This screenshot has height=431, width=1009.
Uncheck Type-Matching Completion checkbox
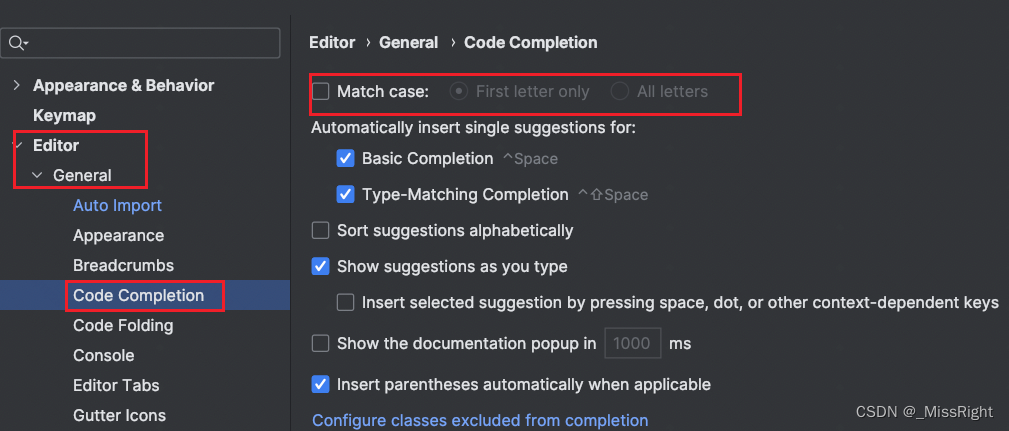pyautogui.click(x=346, y=195)
